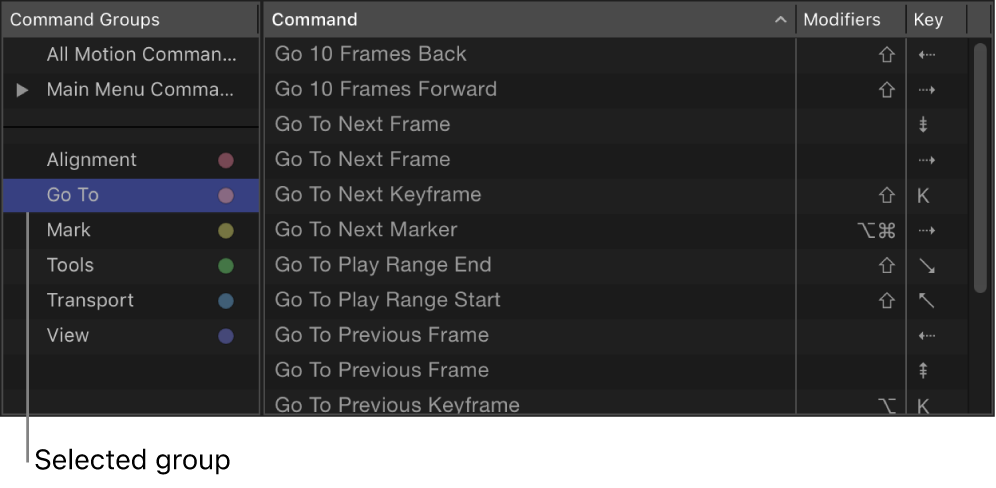Select the Alignment command group
Viewport: 996px width, 488px height.
point(92,160)
